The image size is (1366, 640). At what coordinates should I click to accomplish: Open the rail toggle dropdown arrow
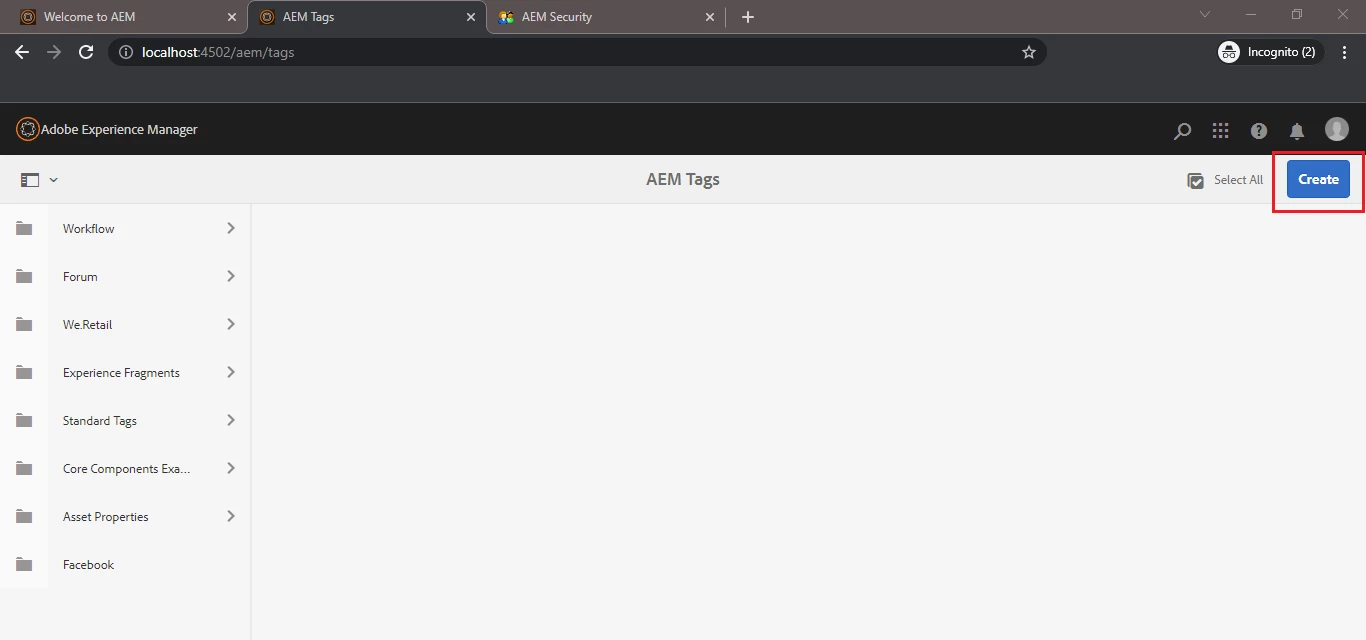tap(54, 180)
